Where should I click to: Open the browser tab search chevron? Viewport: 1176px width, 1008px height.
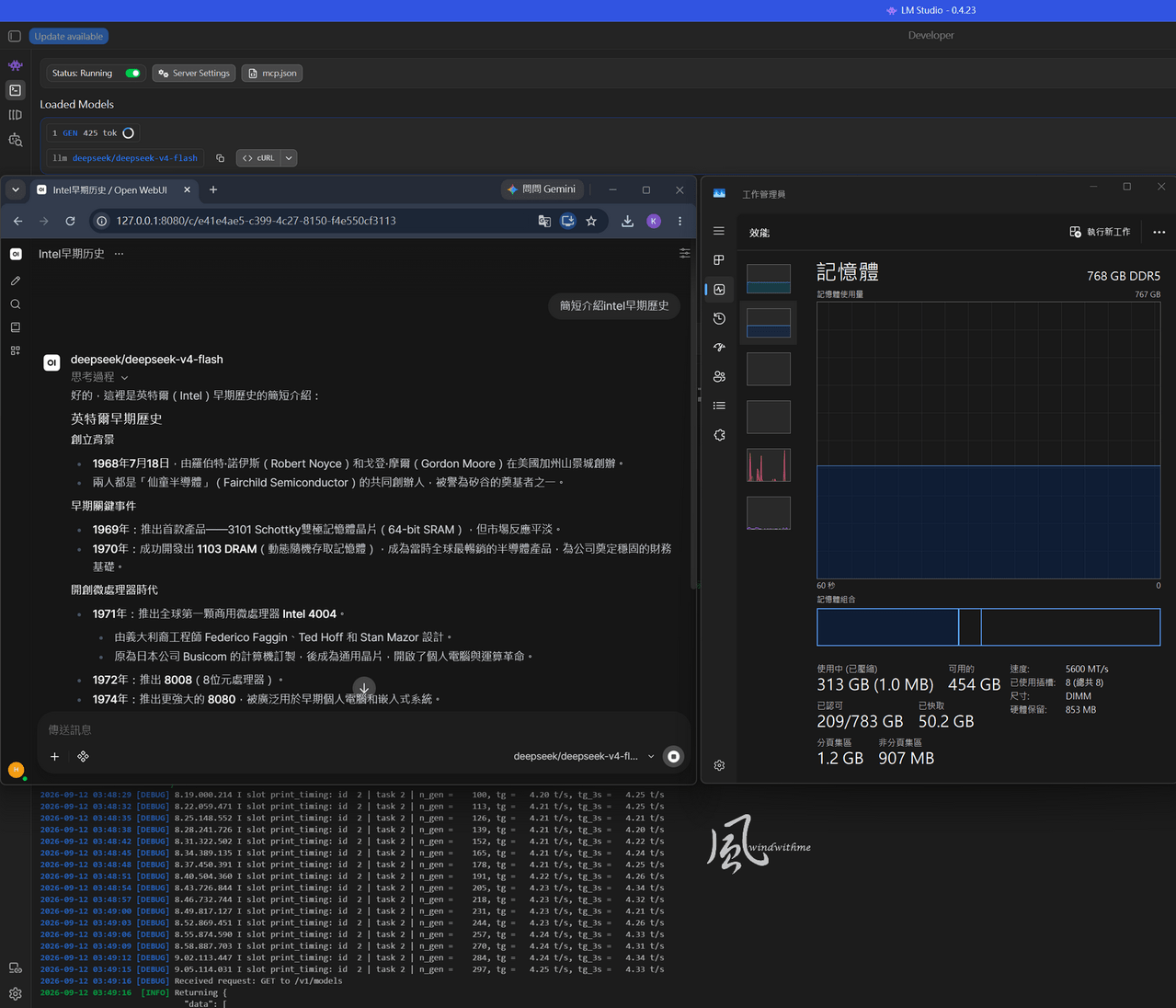coord(16,189)
